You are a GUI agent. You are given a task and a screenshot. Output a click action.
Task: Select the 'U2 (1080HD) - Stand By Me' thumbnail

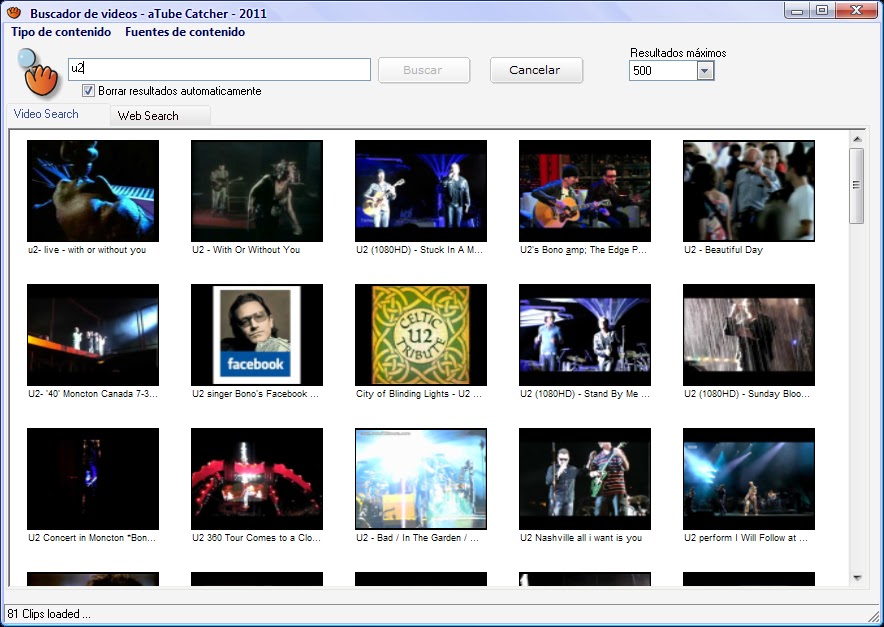point(585,335)
